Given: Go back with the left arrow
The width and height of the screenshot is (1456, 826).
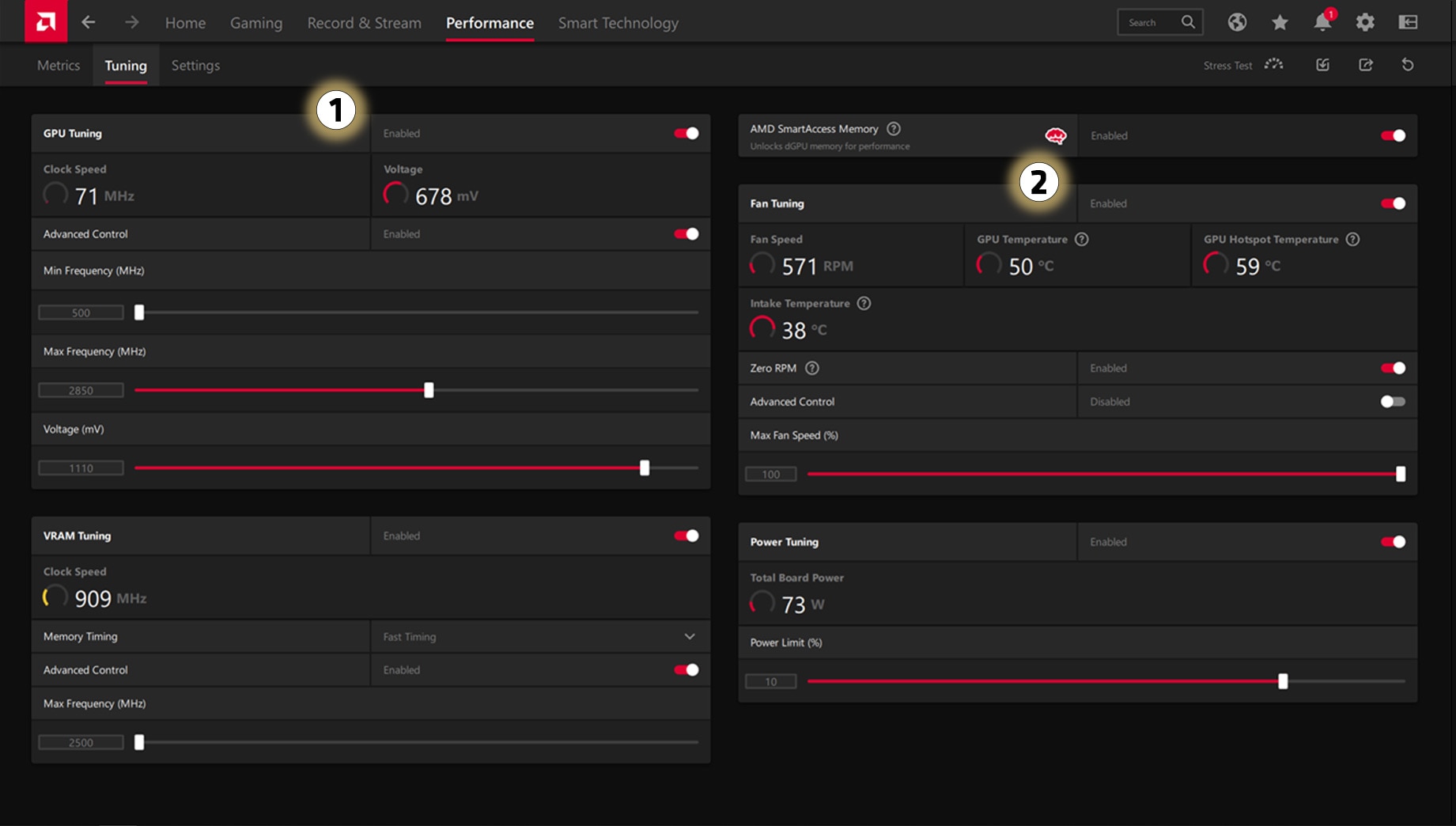Looking at the screenshot, I should click(x=89, y=22).
